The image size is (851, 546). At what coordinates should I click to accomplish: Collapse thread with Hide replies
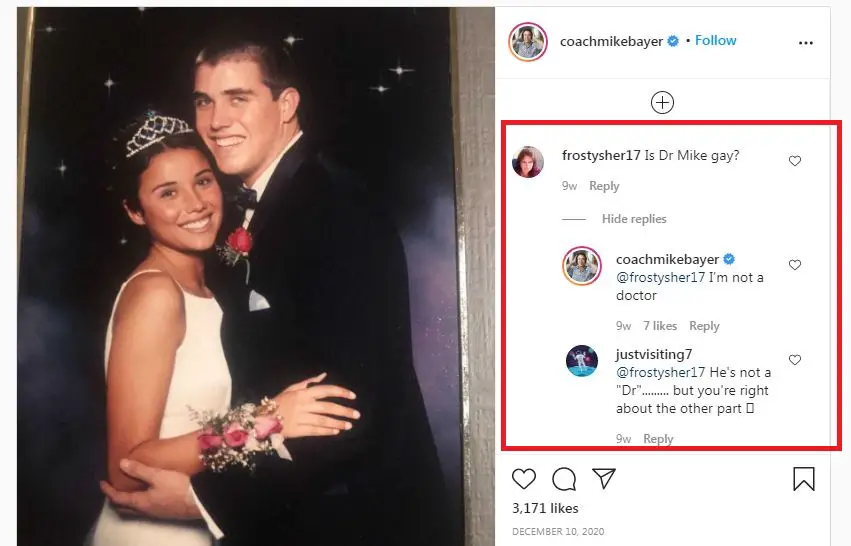634,219
